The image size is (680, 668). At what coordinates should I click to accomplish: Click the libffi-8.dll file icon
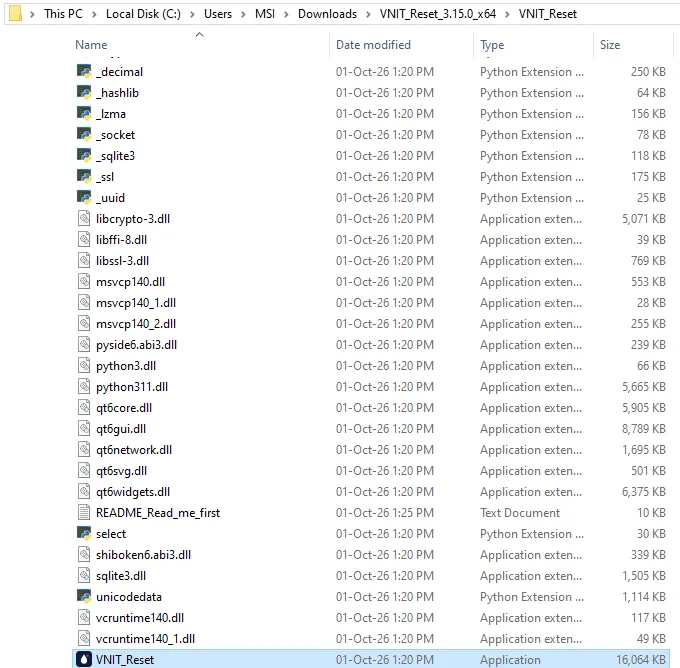point(84,239)
